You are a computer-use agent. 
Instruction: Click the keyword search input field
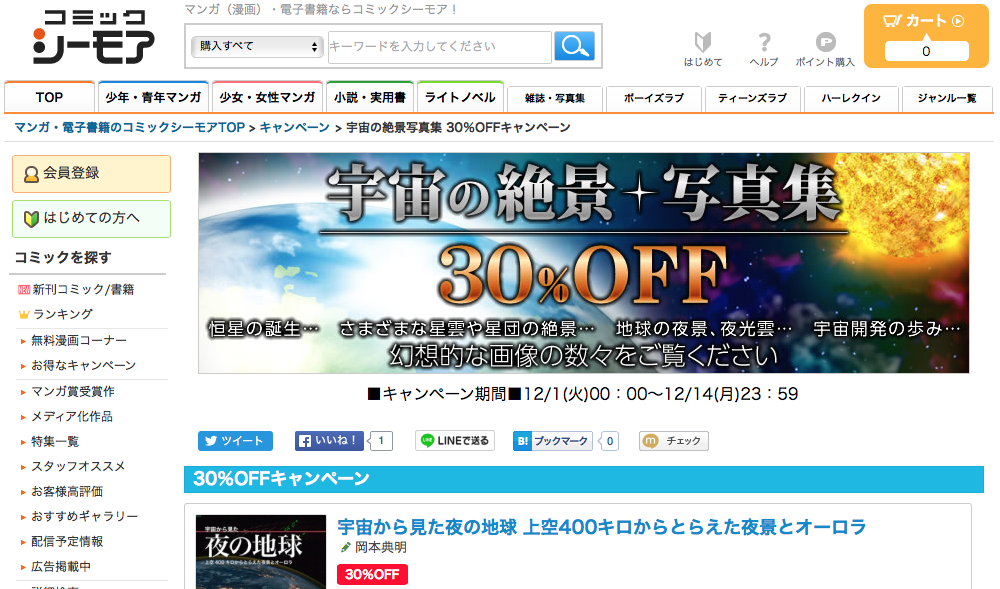[440, 47]
